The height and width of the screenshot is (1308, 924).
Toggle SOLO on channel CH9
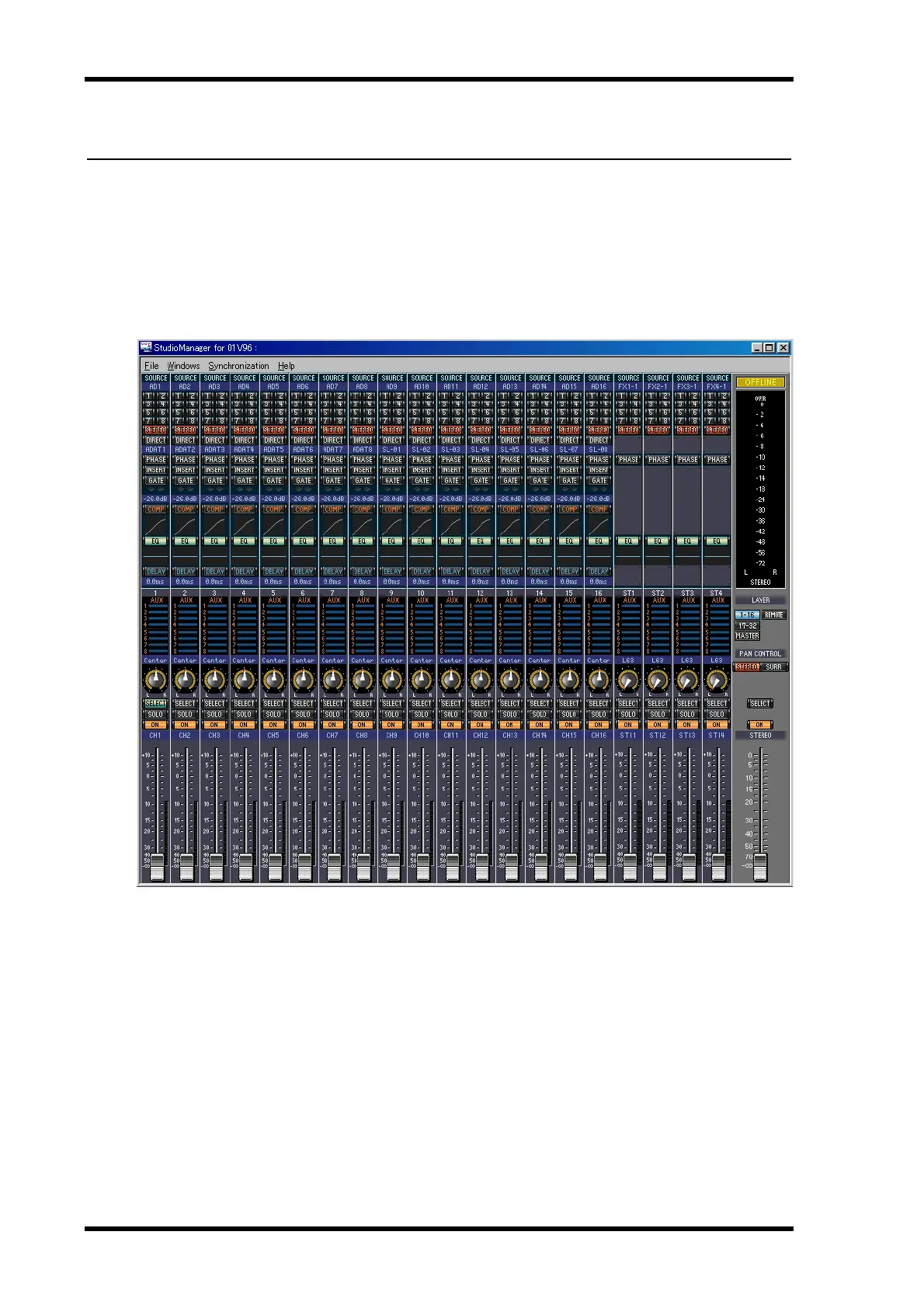click(x=391, y=715)
